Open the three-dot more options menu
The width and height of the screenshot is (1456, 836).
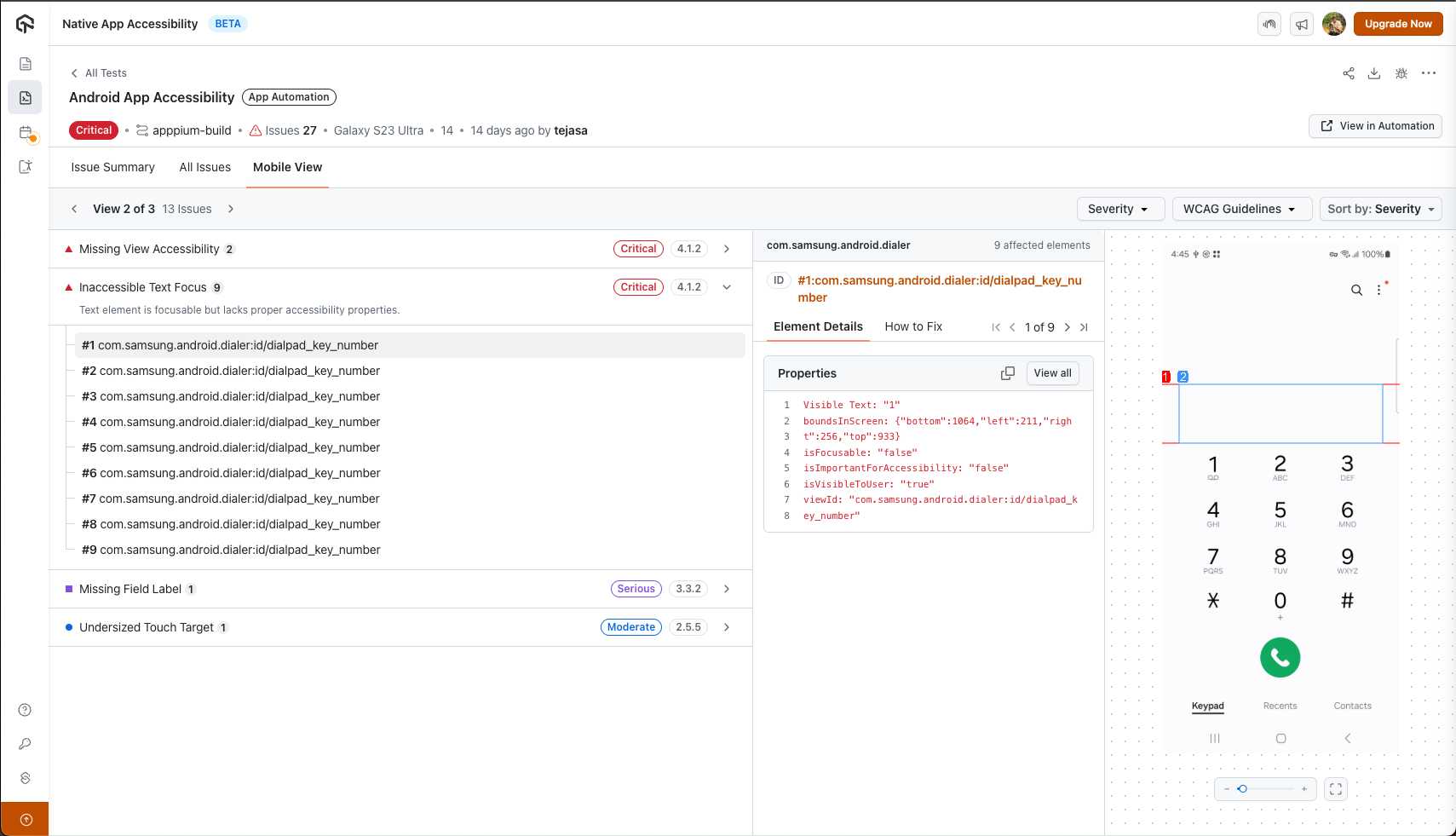click(x=1429, y=73)
